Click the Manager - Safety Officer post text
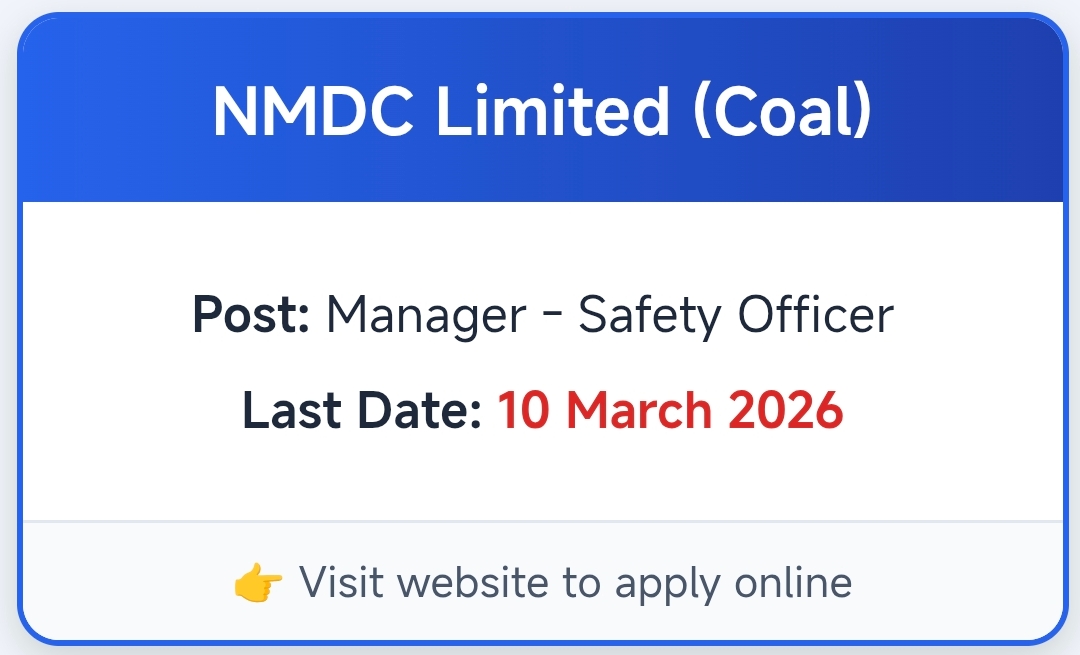This screenshot has height=655, width=1080. (609, 316)
